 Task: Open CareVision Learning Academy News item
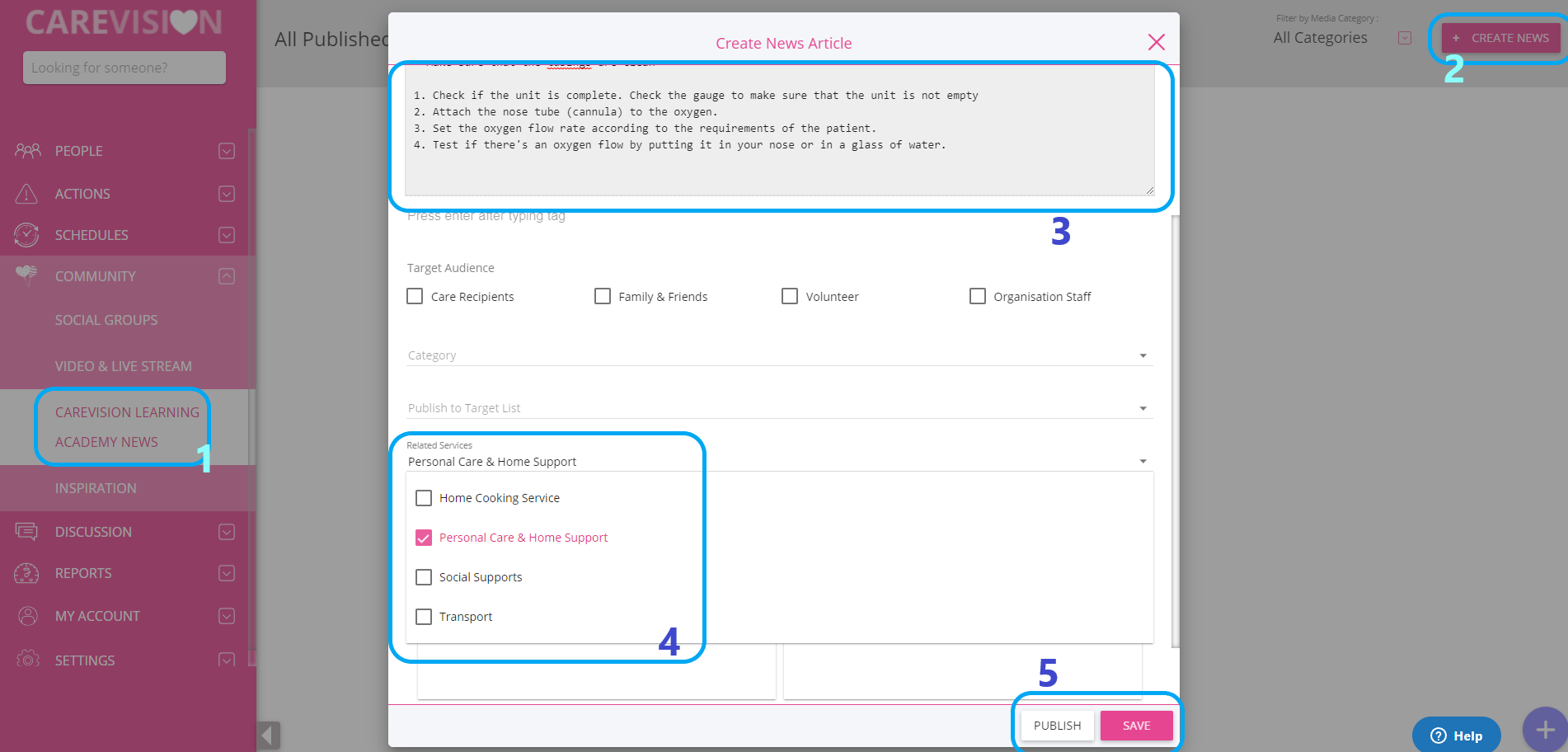127,427
